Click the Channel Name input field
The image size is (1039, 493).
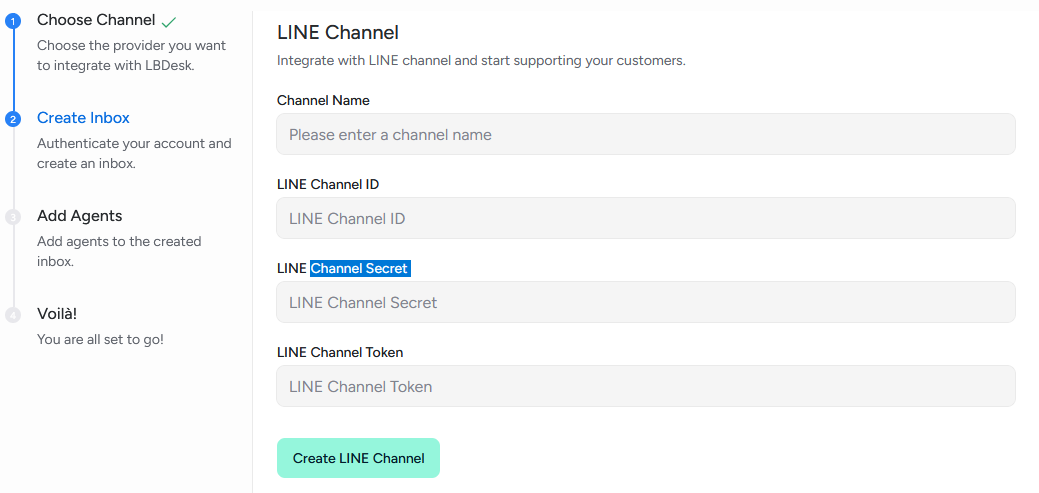click(645, 134)
